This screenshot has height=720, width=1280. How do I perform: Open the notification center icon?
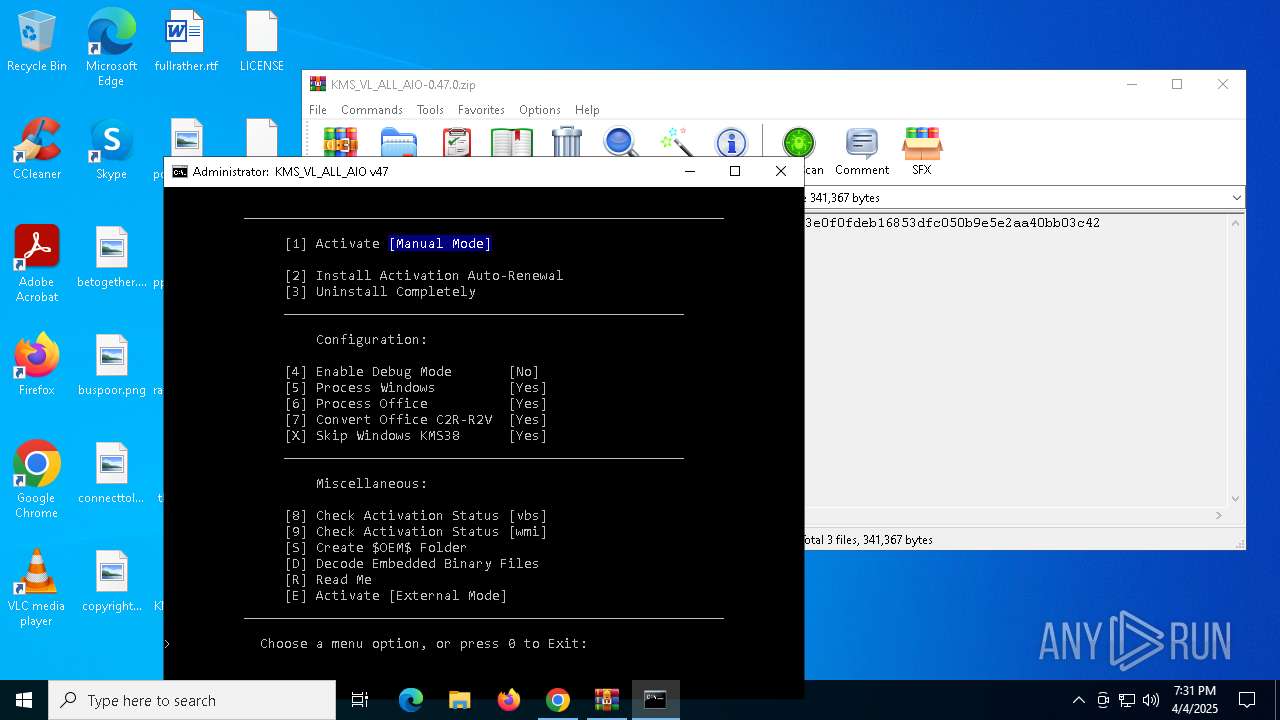click(1247, 700)
